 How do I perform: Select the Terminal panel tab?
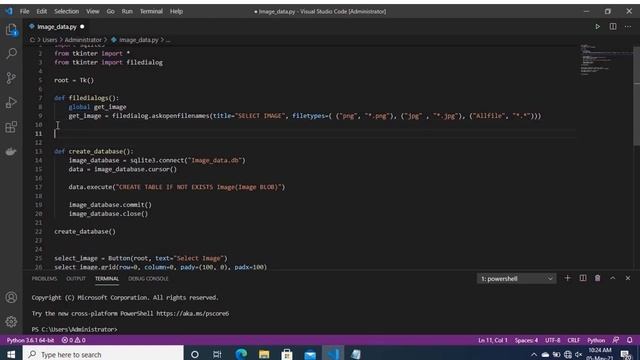point(107,278)
